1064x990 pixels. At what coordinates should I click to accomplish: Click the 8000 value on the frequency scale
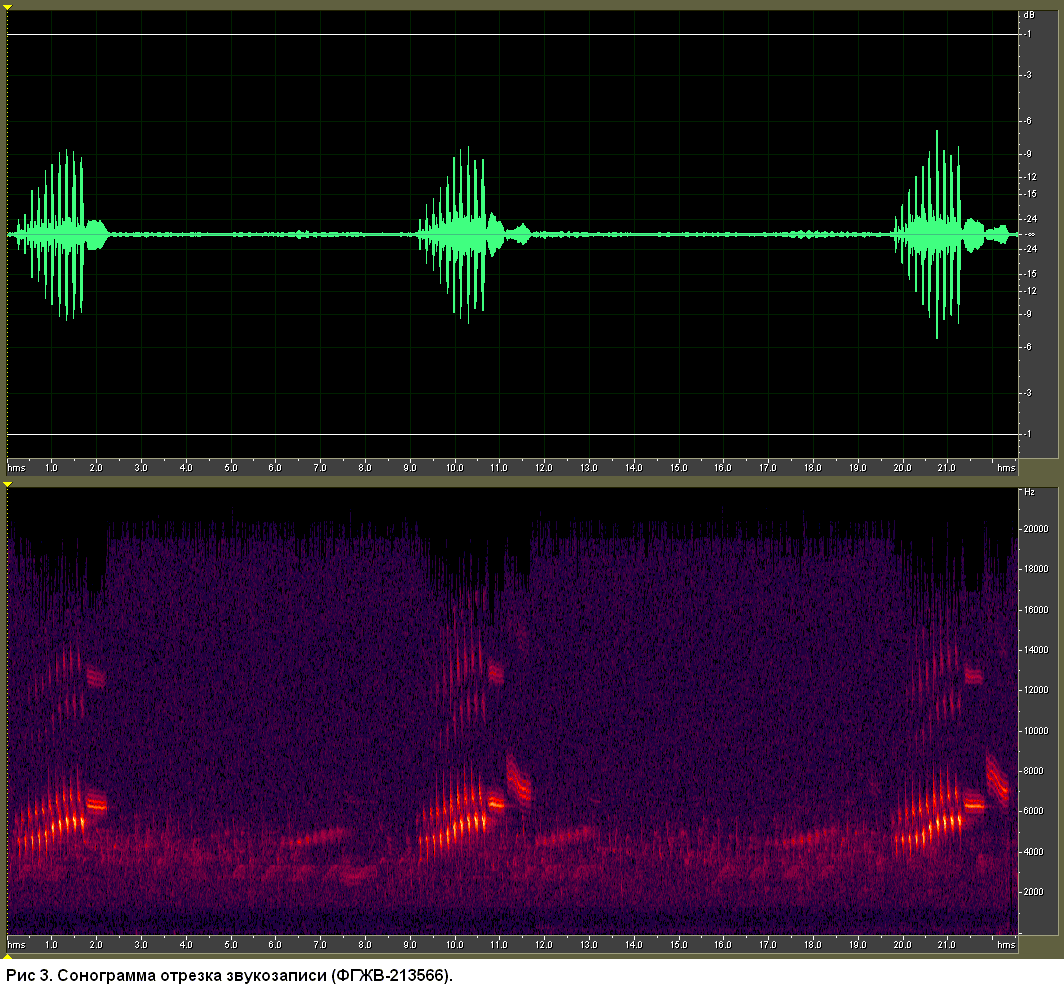click(1033, 771)
